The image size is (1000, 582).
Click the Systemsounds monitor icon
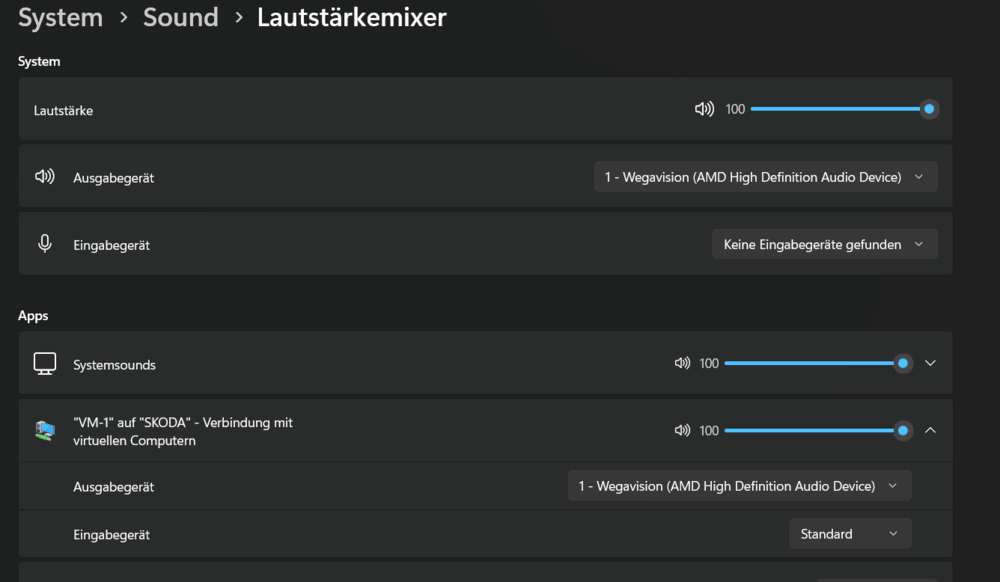(45, 364)
